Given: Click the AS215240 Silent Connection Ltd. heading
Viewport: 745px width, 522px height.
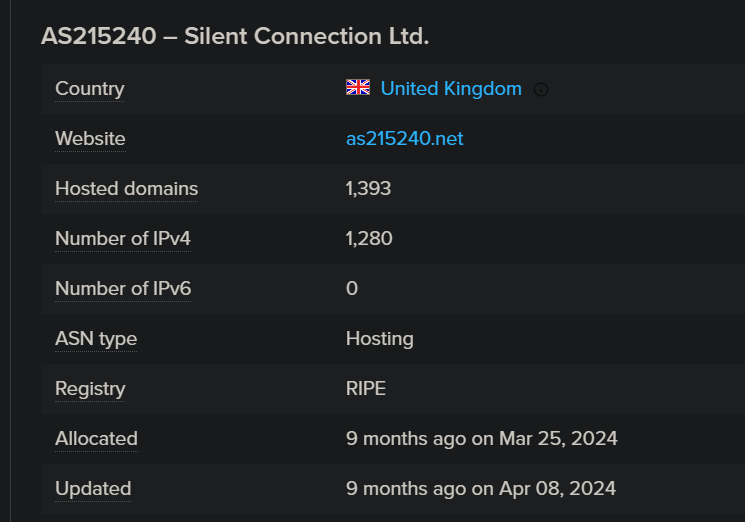Looking at the screenshot, I should coord(235,36).
